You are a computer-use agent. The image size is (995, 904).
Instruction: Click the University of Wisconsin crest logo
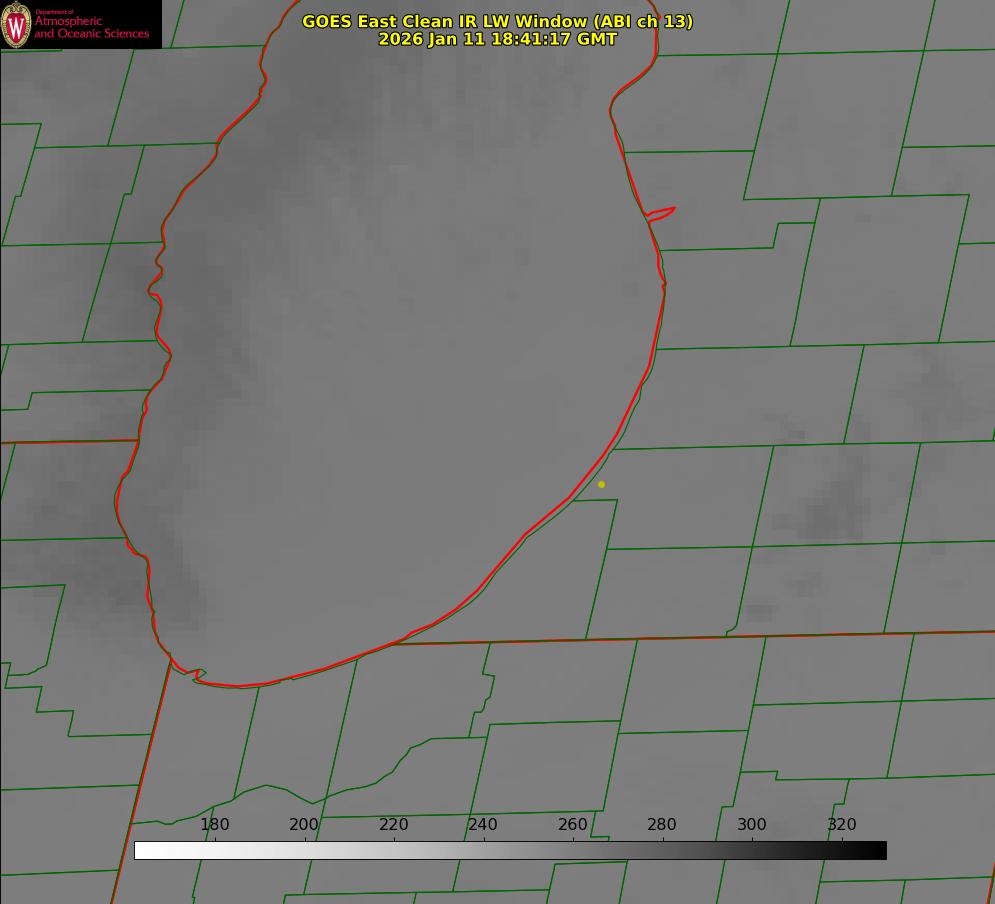coord(16,24)
